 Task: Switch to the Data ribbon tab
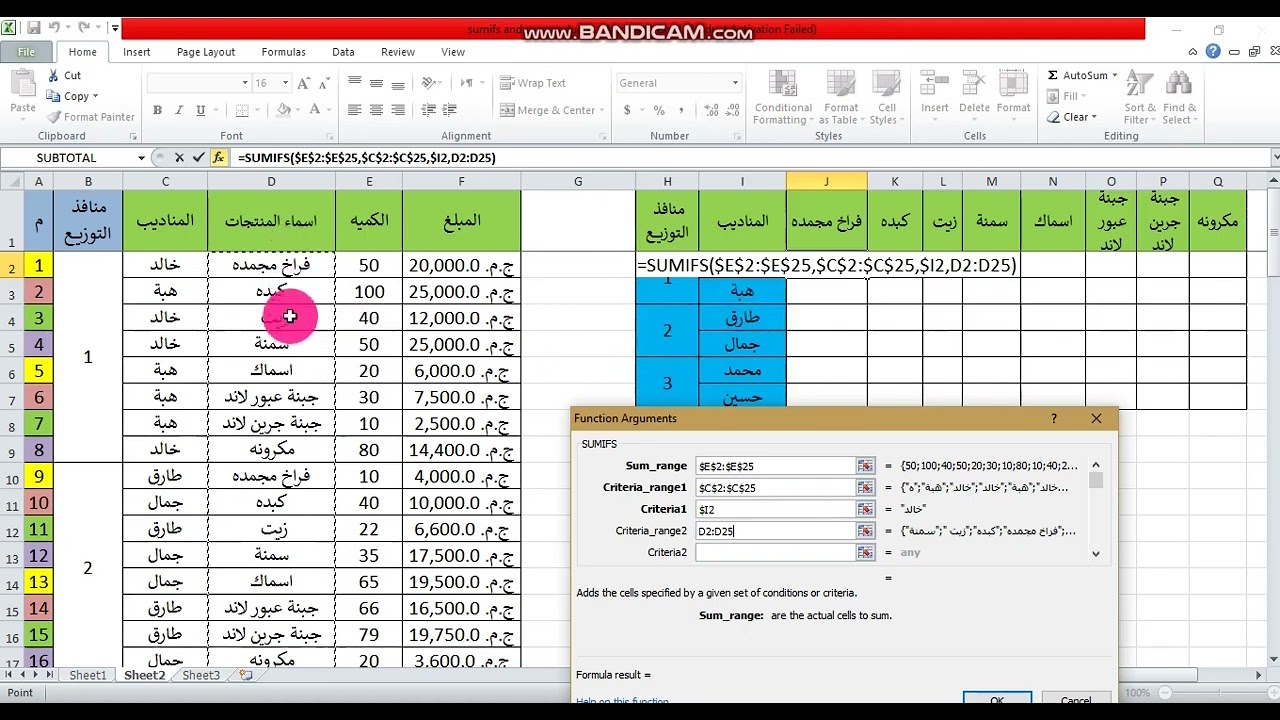click(x=343, y=52)
